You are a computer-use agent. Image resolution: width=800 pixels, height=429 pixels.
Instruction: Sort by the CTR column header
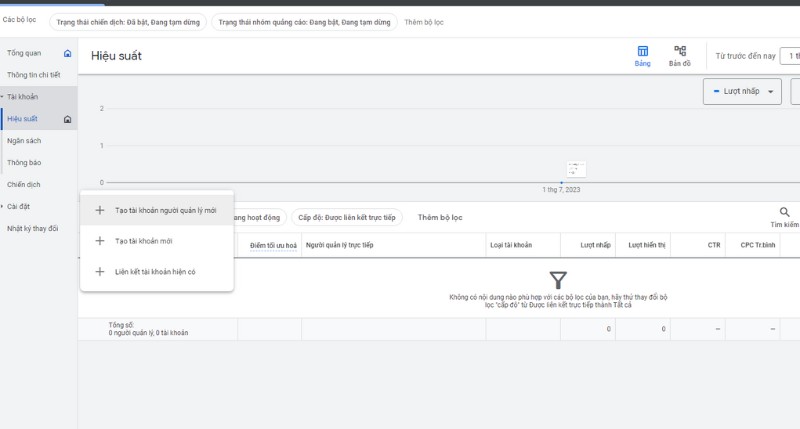pyautogui.click(x=713, y=245)
